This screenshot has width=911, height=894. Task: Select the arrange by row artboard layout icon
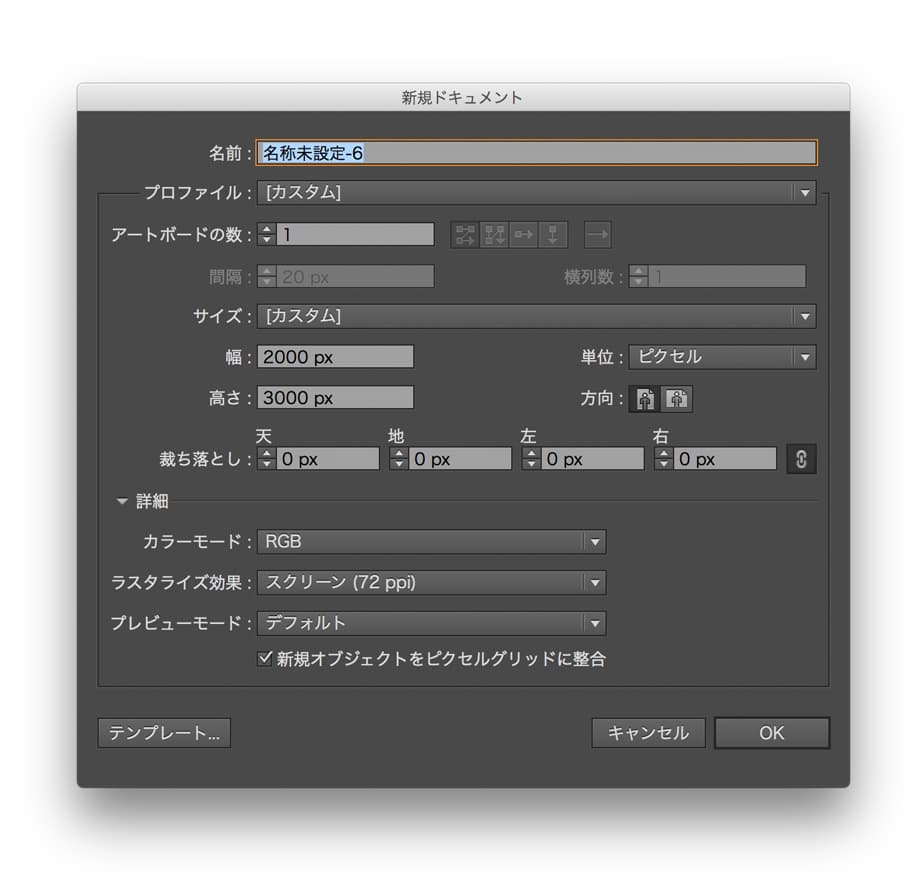pos(522,234)
